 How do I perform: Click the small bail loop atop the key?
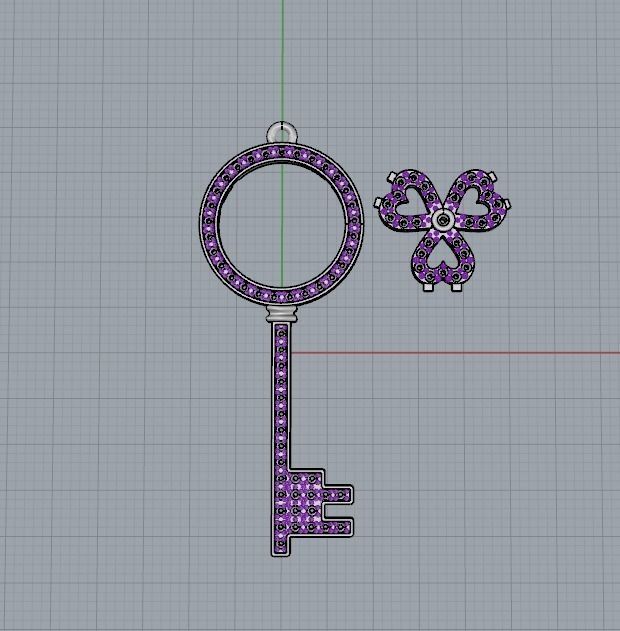coord(281,132)
